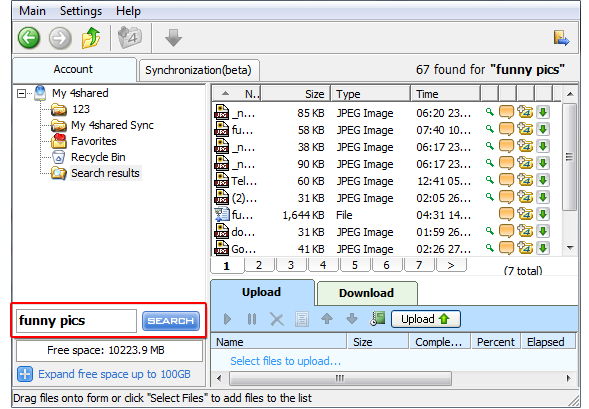The image size is (589, 409).
Task: Open the Settings menu
Action: click(81, 11)
